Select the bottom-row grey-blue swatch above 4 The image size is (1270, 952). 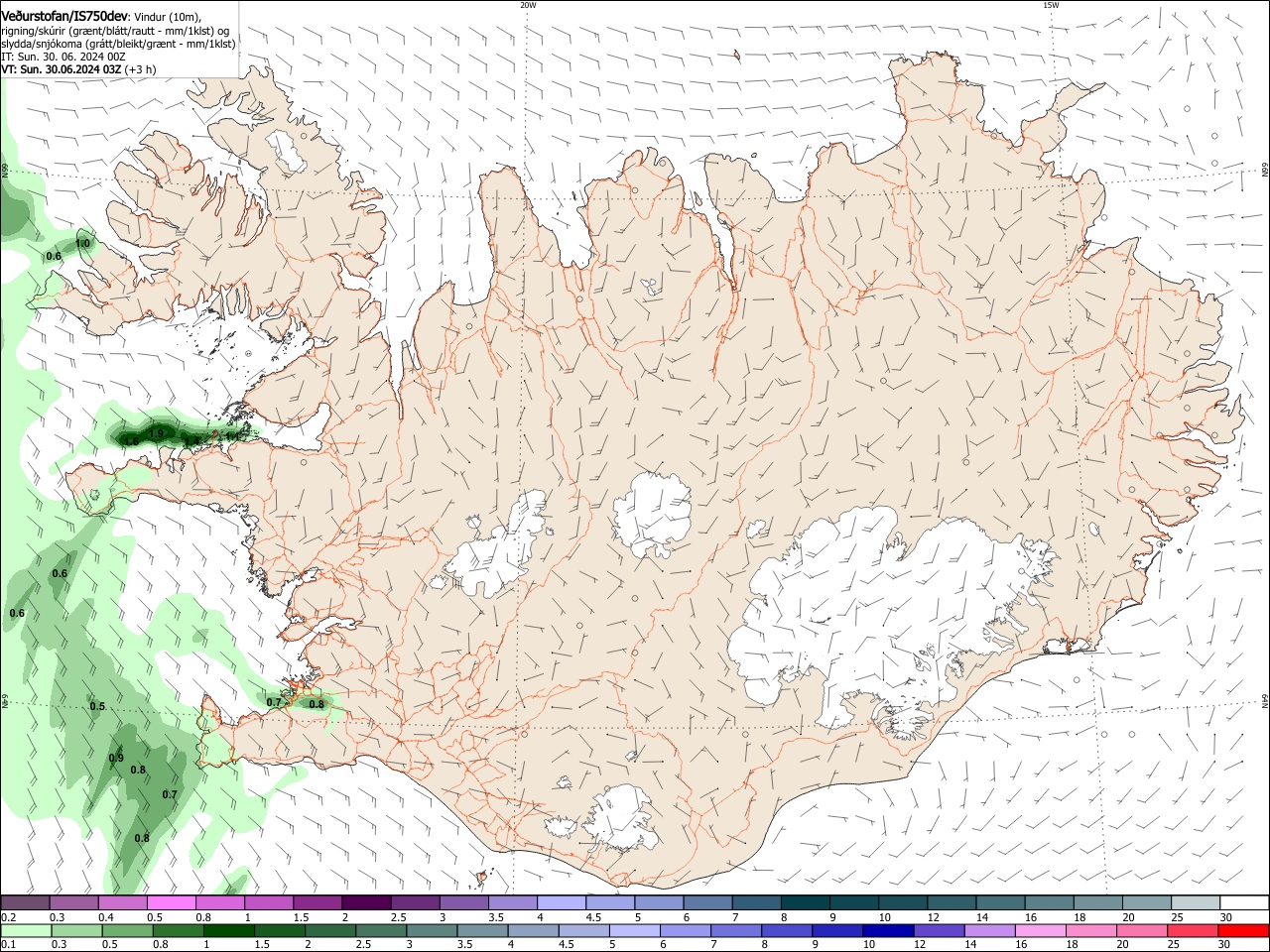(x=533, y=931)
